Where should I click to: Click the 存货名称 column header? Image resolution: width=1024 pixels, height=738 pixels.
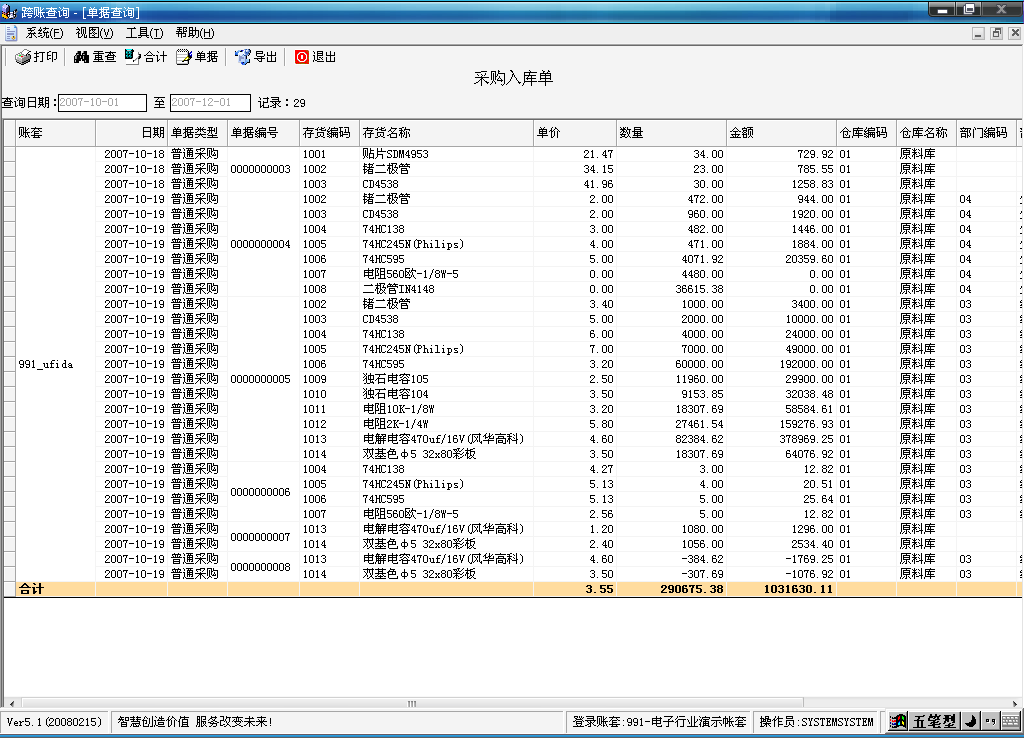click(x=446, y=133)
